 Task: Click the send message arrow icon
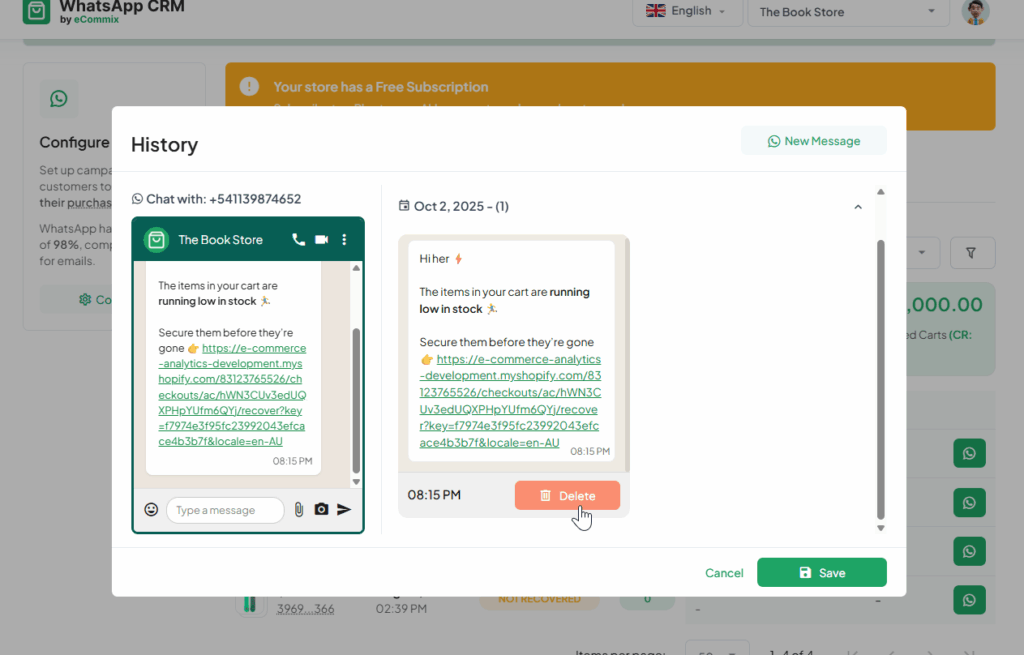point(344,510)
